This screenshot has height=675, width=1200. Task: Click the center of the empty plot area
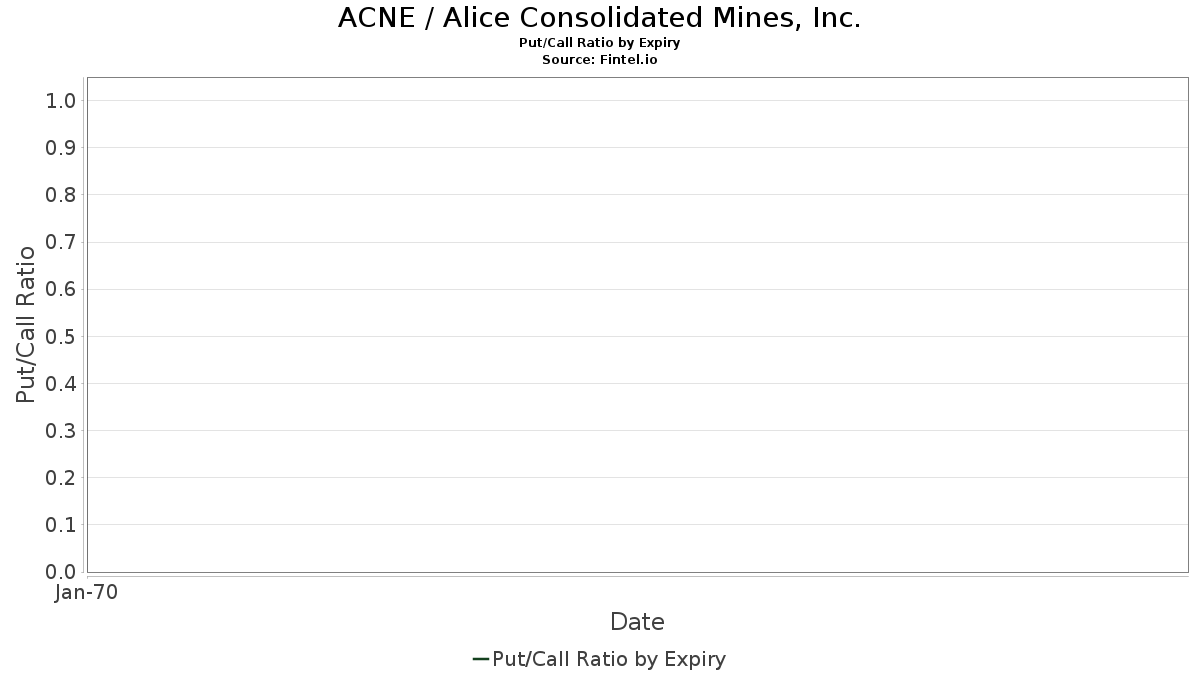coord(637,325)
